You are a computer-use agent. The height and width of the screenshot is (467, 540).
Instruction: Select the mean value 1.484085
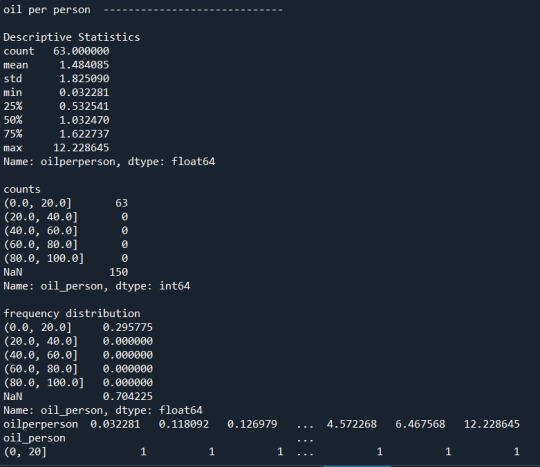tap(84, 65)
